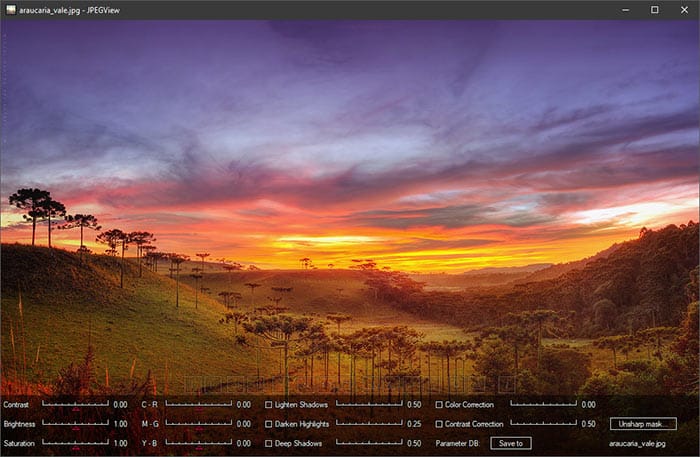This screenshot has width=700, height=457.
Task: Click the M - G color balance slider
Action: tap(199, 424)
